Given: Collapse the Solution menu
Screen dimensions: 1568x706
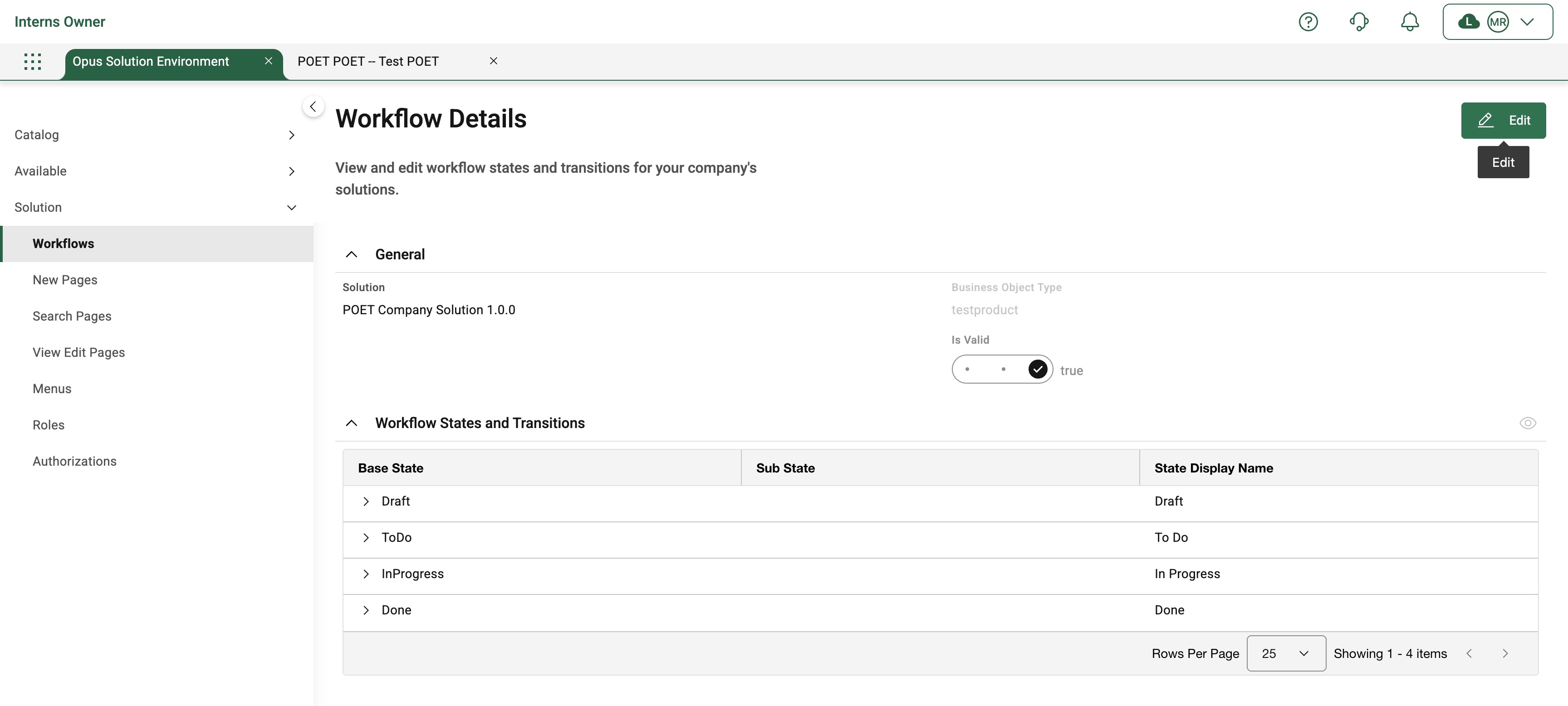Looking at the screenshot, I should [x=157, y=207].
